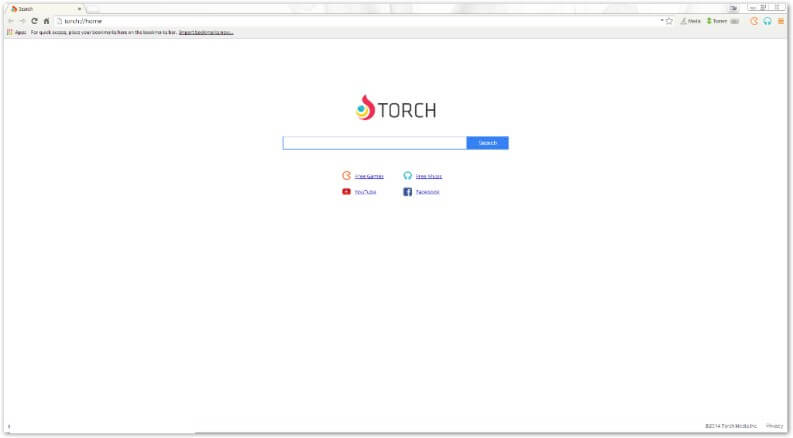Screen dimensions: 793x438
Task: Open the orange Torch main menu icon
Action: click(x=781, y=21)
